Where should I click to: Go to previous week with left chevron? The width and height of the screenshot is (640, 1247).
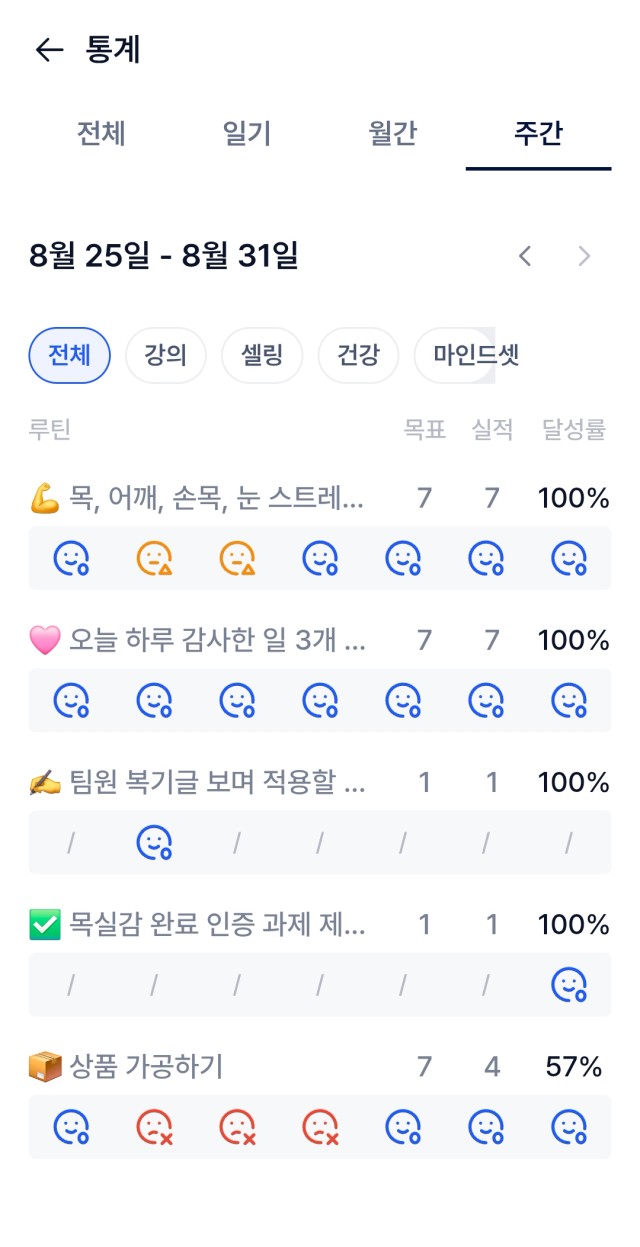pyautogui.click(x=525, y=257)
